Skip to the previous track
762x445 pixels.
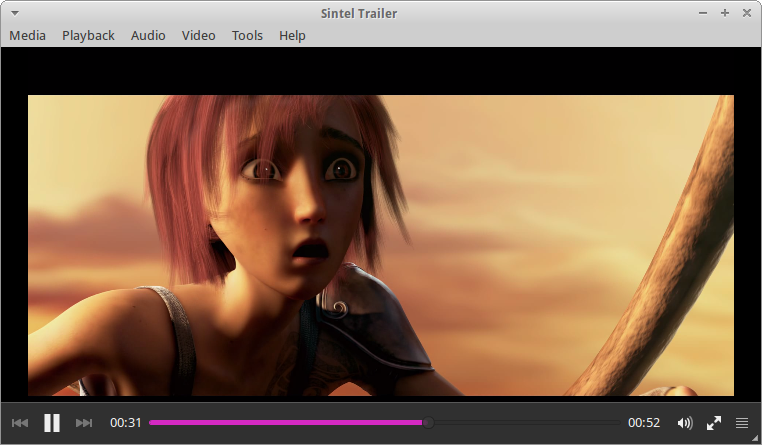(19, 423)
